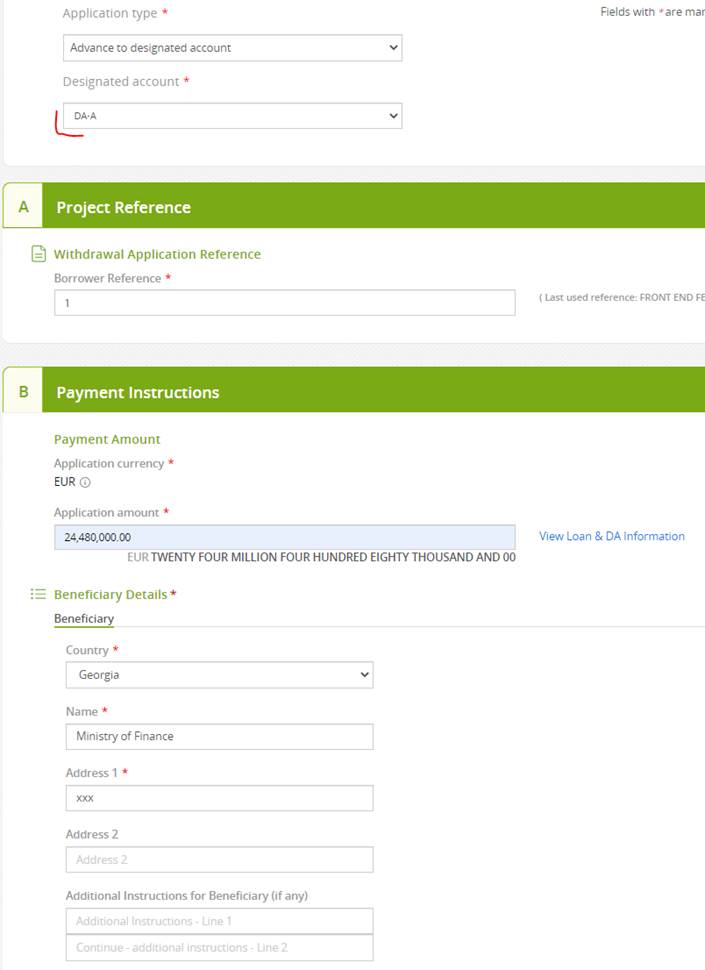Open the Application type dropdown
Screen dimensions: 705x970
click(232, 48)
